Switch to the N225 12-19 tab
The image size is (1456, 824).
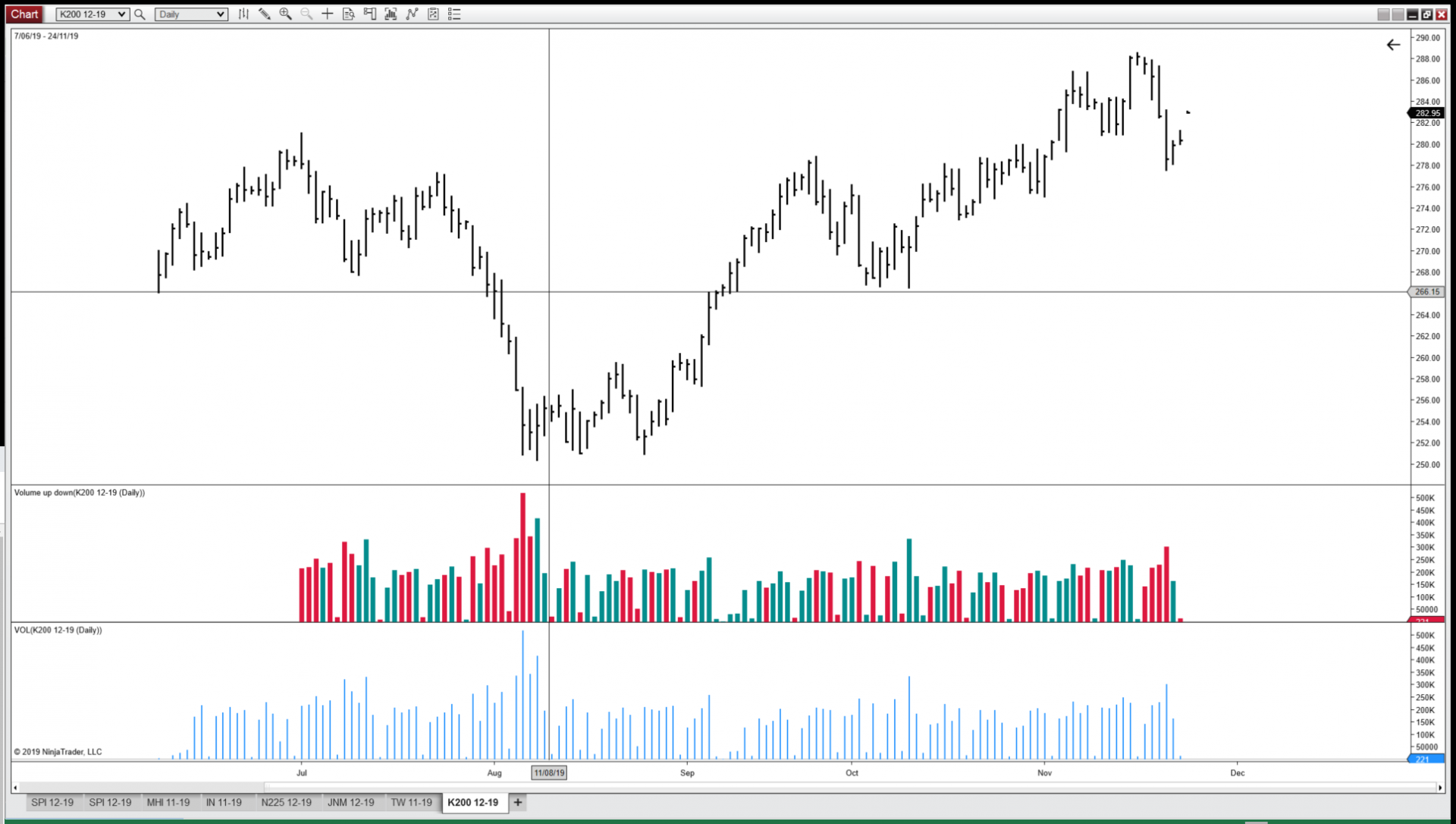point(286,802)
